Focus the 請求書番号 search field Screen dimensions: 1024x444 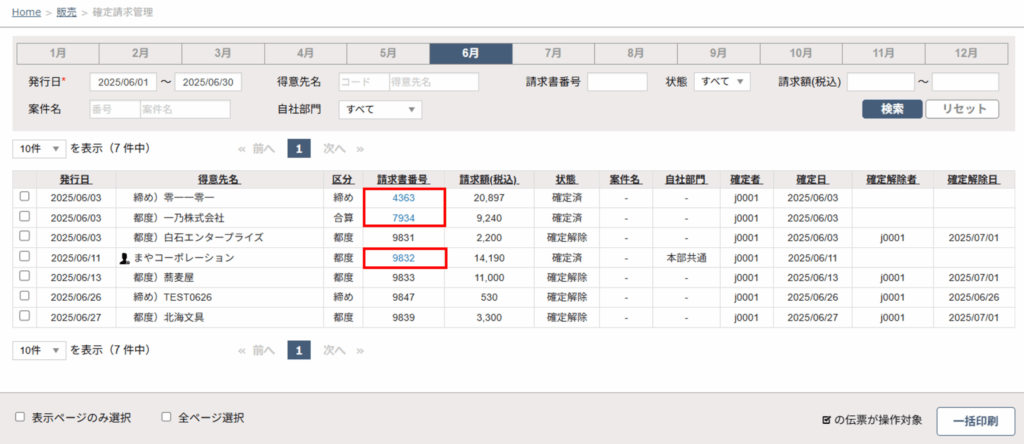tap(617, 82)
